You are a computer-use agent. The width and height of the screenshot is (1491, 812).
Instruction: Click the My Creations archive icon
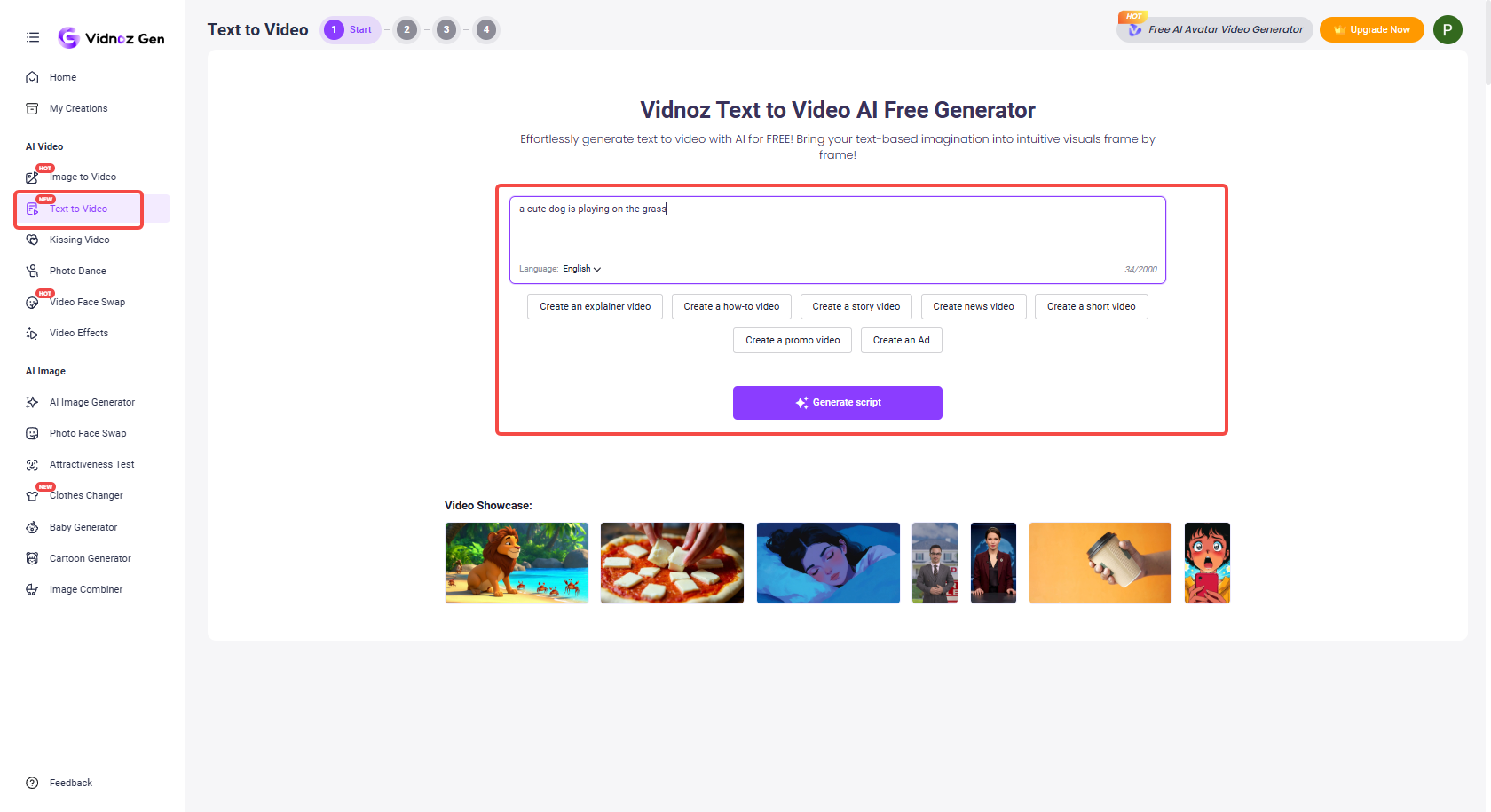pos(32,108)
